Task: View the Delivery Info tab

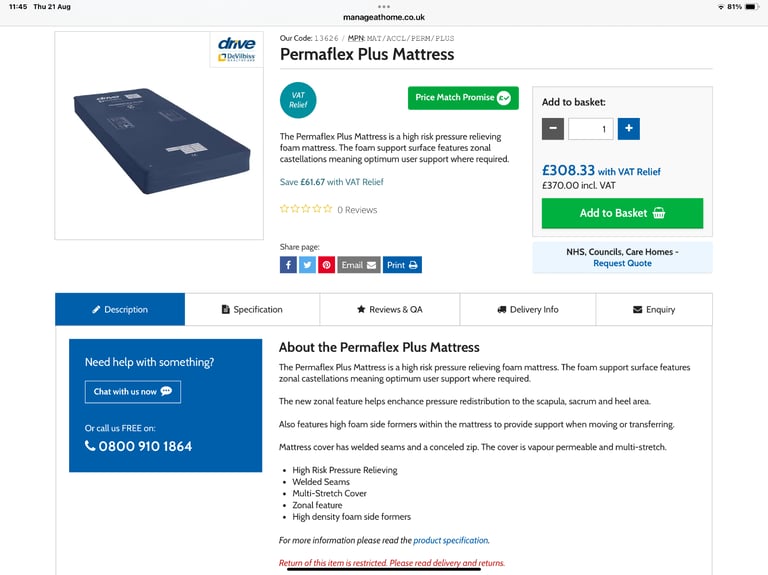Action: 528,310
